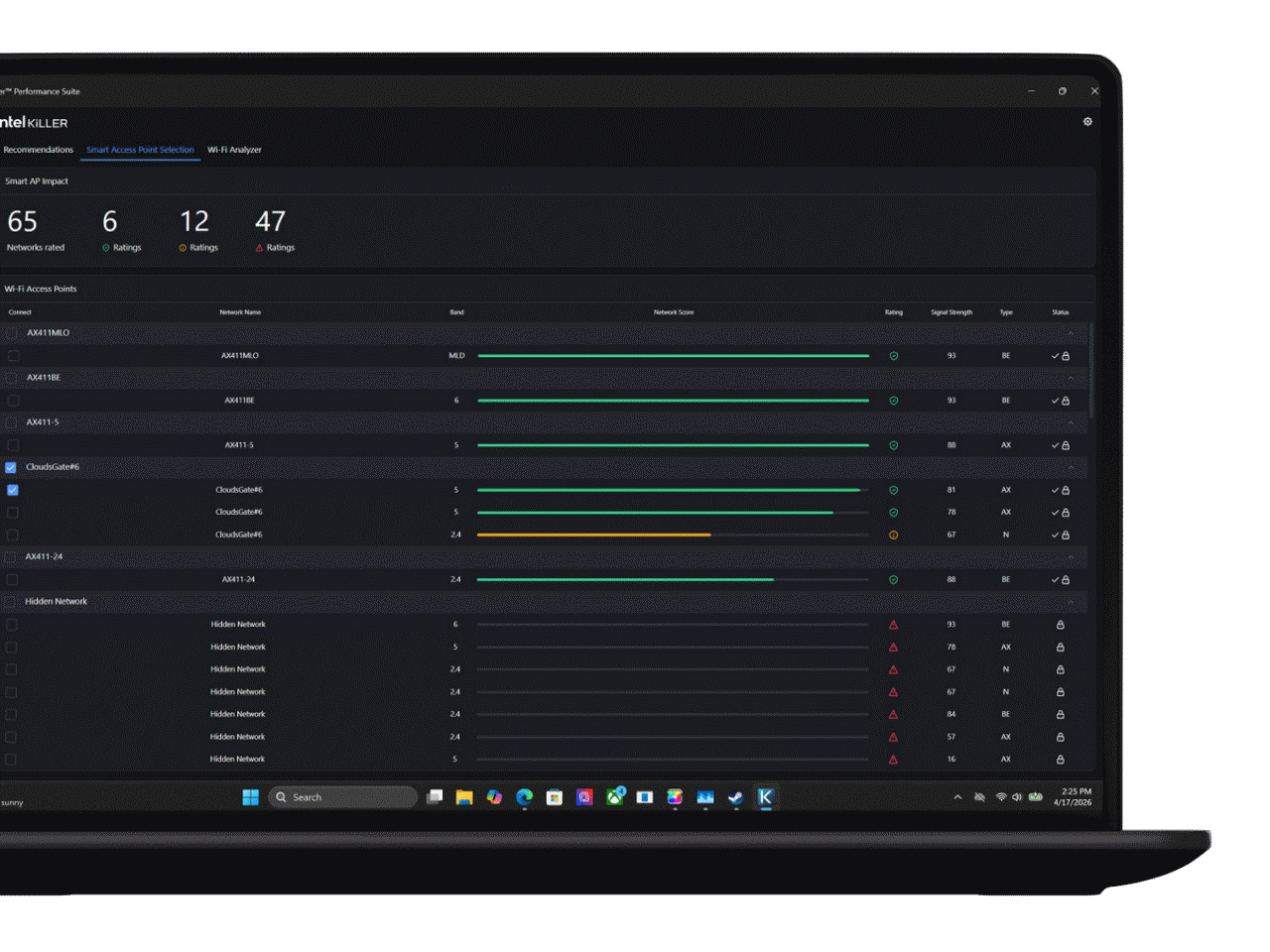Click the lock icon in the AX411MLO row

point(1066,356)
